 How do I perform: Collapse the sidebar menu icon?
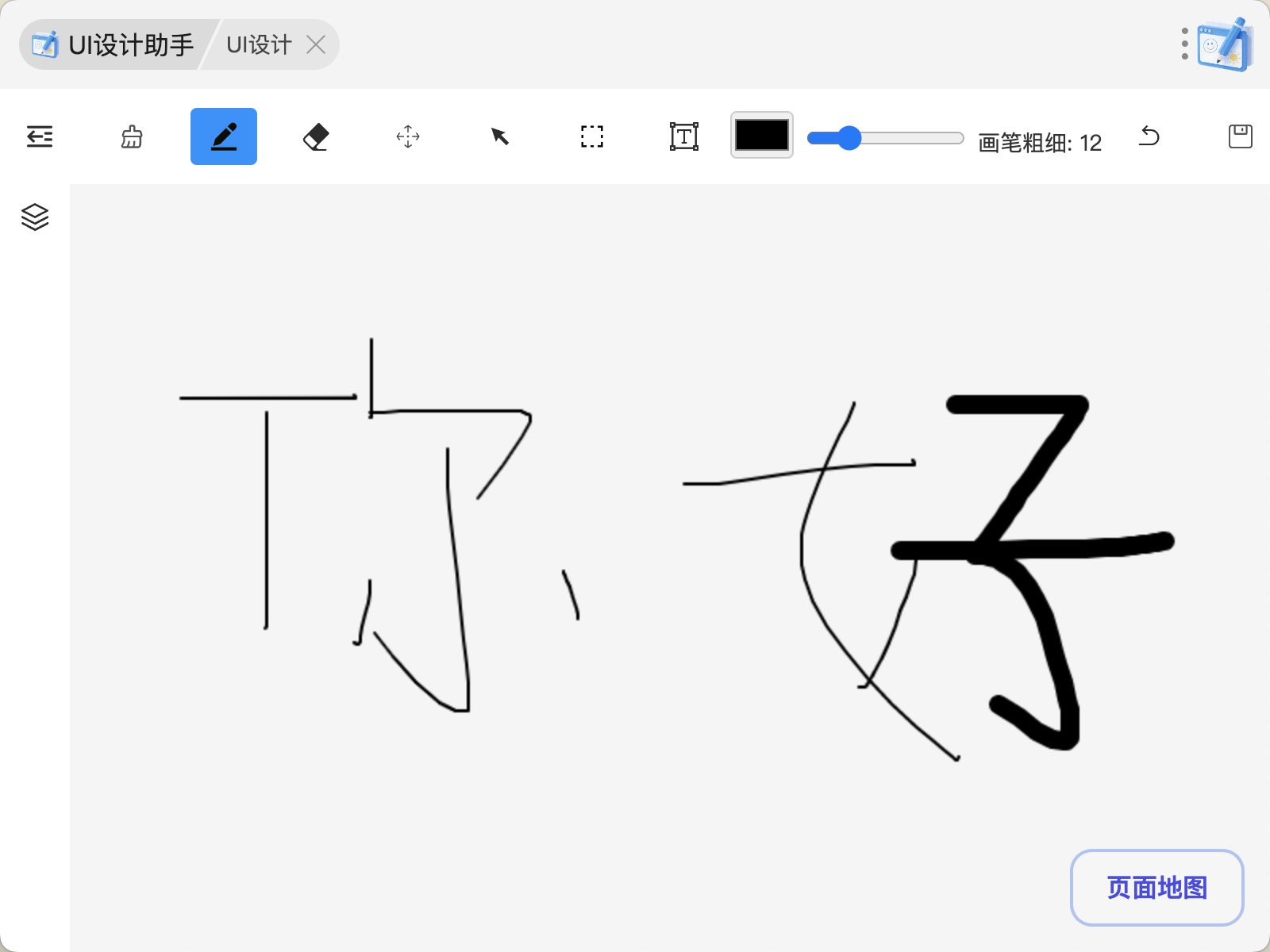(40, 136)
